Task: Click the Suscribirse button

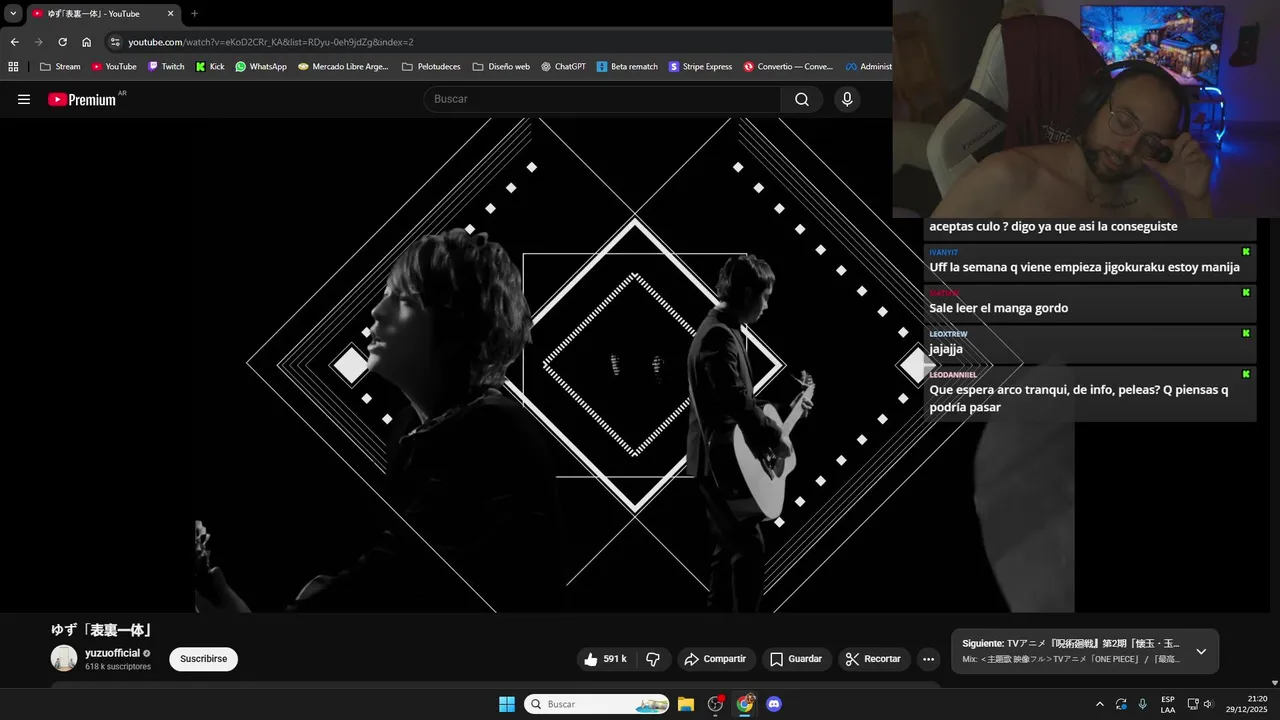Action: 203,659
